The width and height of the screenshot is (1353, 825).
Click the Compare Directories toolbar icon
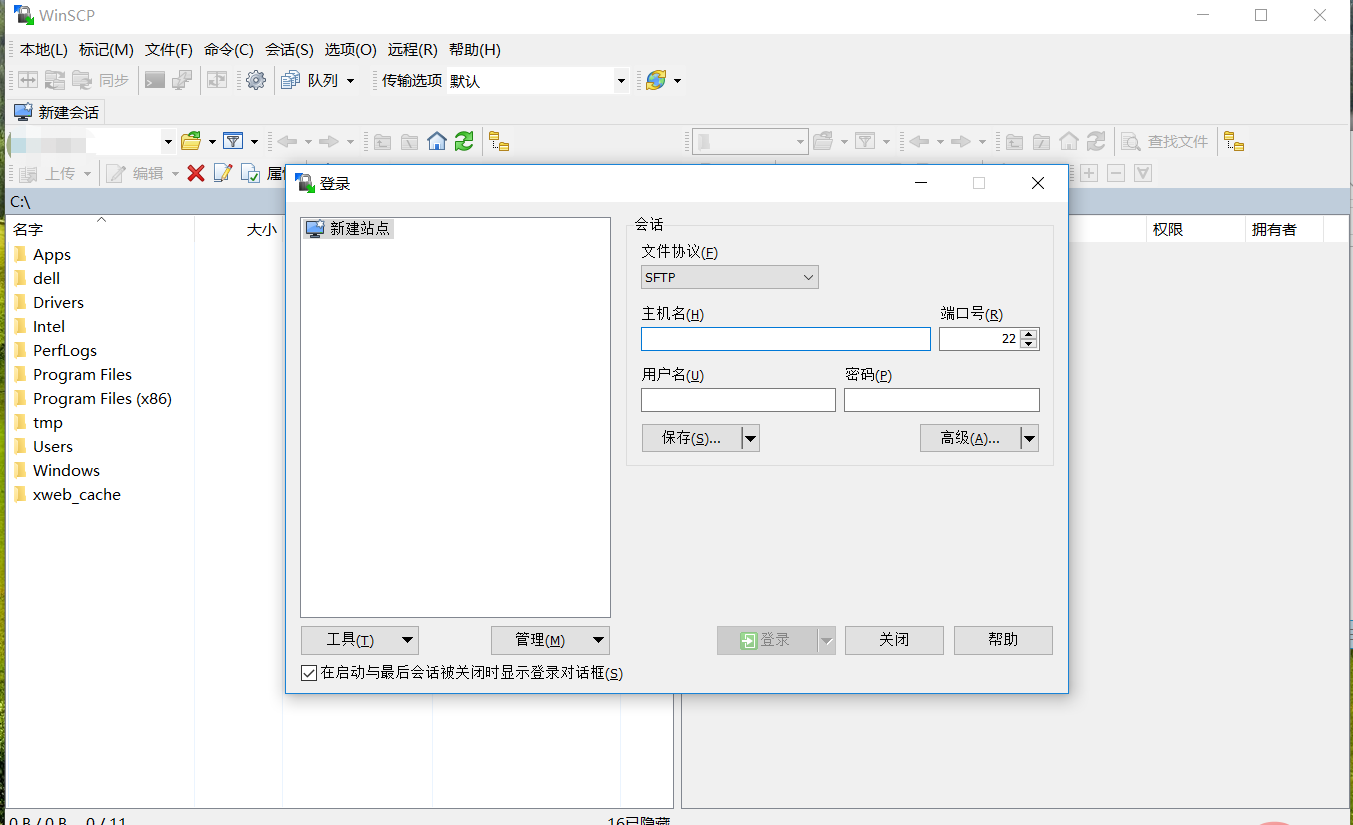pos(28,80)
